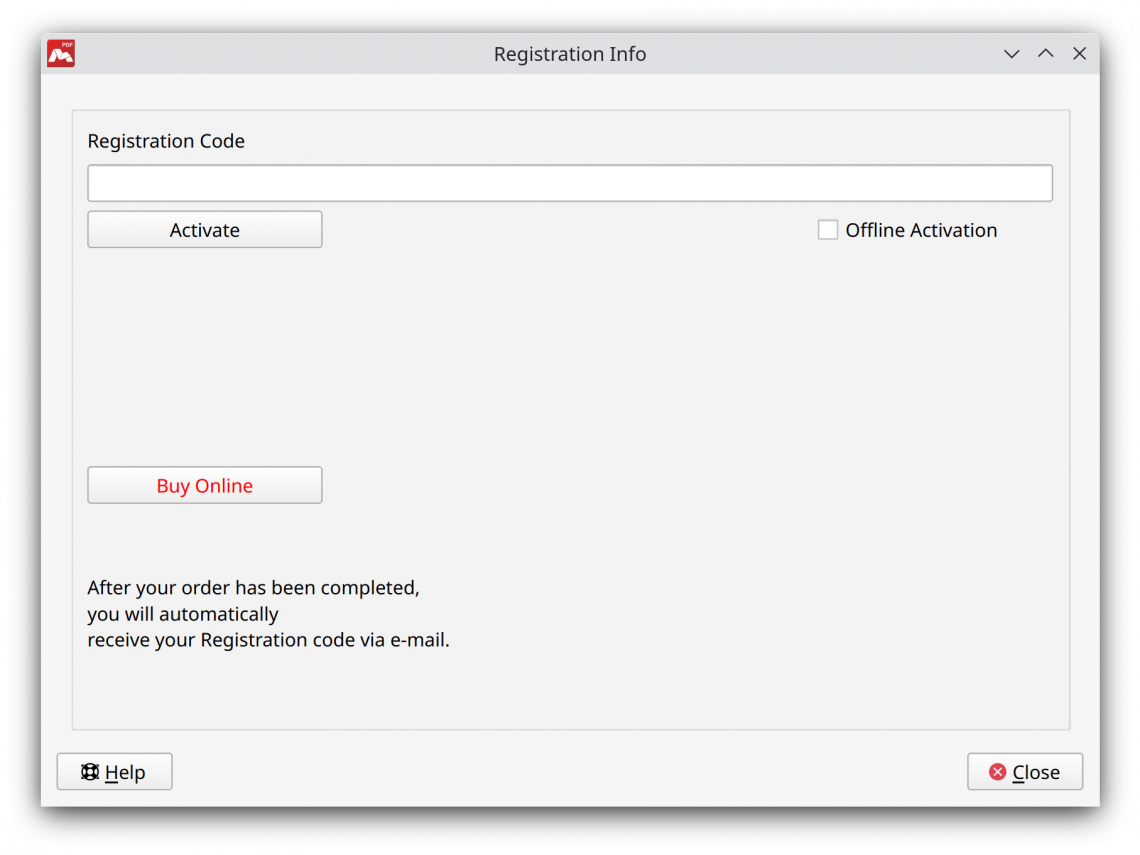Collapse the window using the titlebar chevron
Screen dimensions: 1140x855
pos(1011,54)
